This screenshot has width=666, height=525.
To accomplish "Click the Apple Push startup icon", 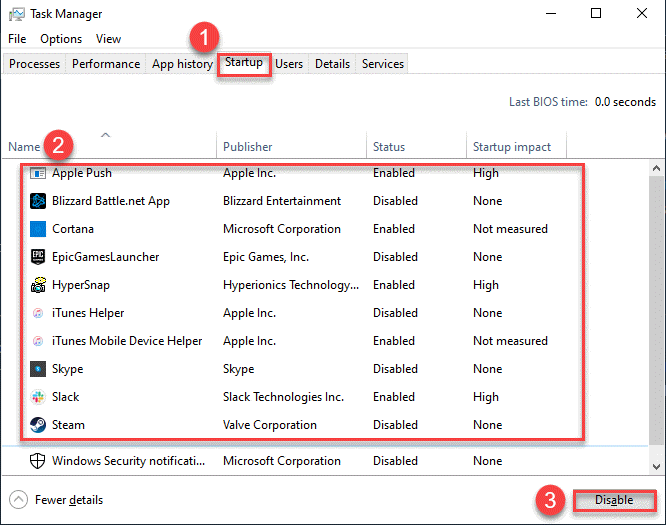I will tap(38, 173).
